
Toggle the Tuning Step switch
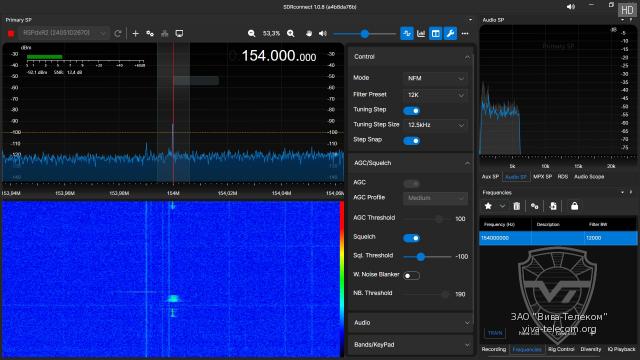(411, 111)
